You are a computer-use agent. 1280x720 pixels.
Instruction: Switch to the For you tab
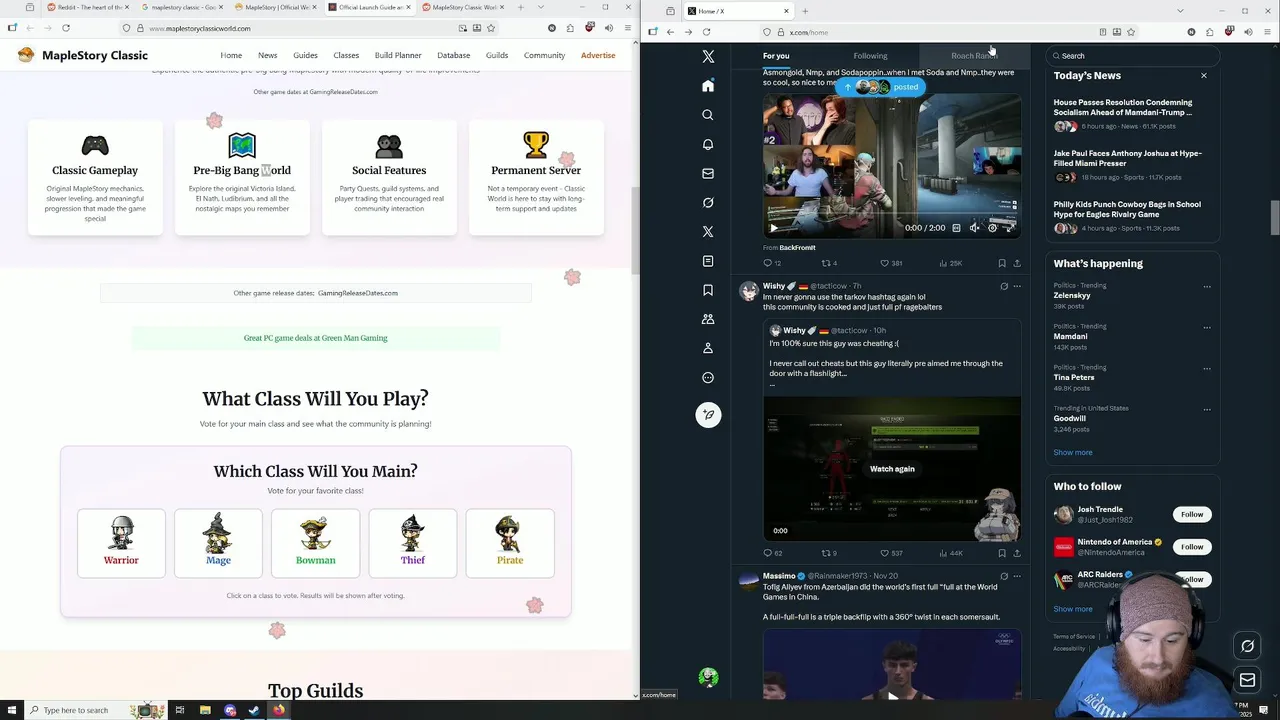[x=776, y=56]
